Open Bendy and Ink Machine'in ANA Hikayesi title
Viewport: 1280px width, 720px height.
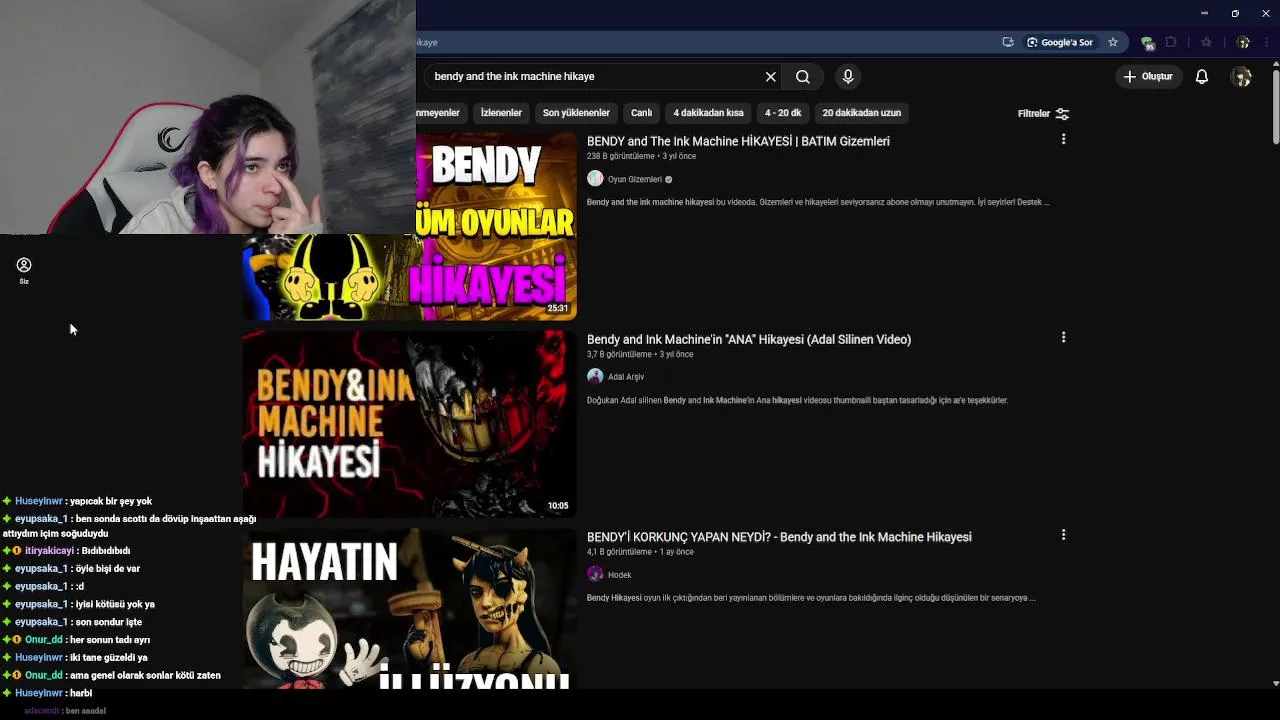(749, 339)
